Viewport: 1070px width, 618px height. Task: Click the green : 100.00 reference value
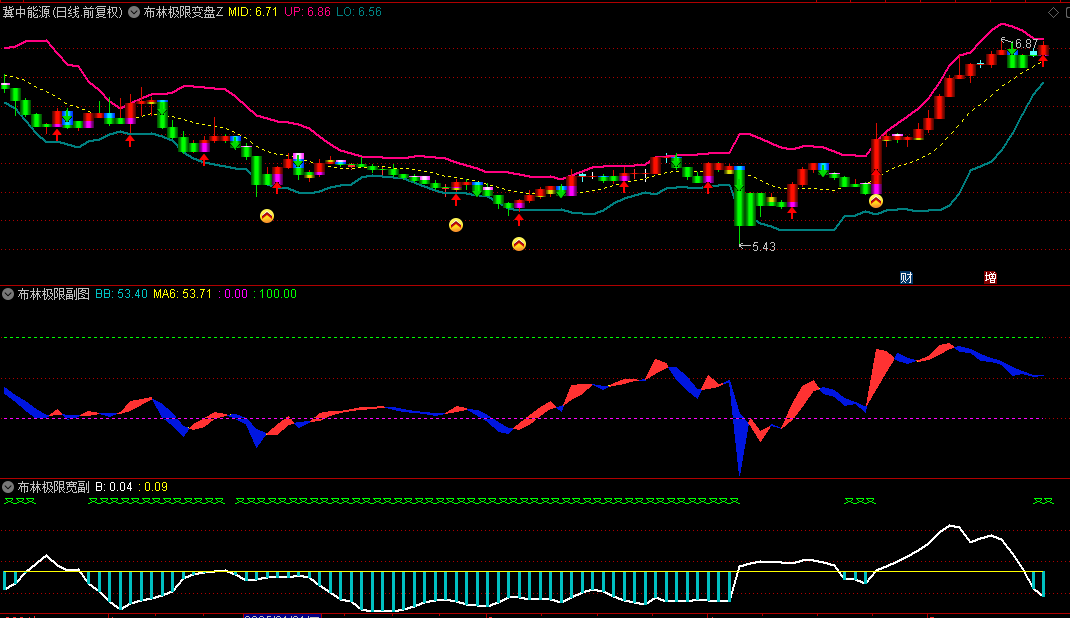tap(275, 294)
